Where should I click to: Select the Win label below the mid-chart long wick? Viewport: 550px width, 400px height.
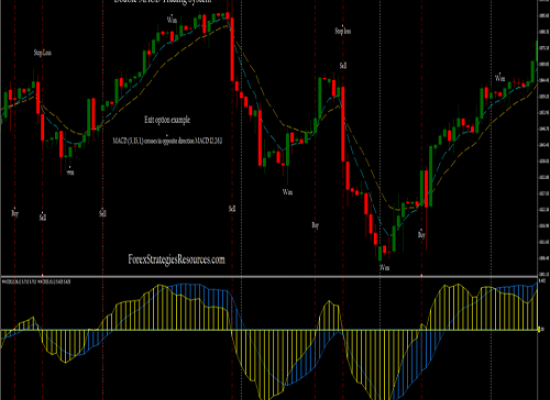point(288,192)
